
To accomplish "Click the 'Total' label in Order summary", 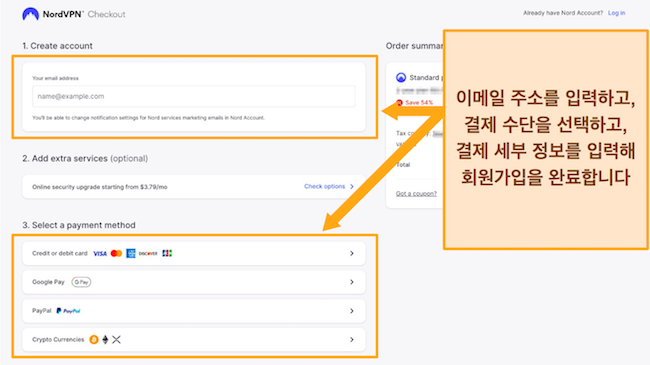I will coord(403,165).
